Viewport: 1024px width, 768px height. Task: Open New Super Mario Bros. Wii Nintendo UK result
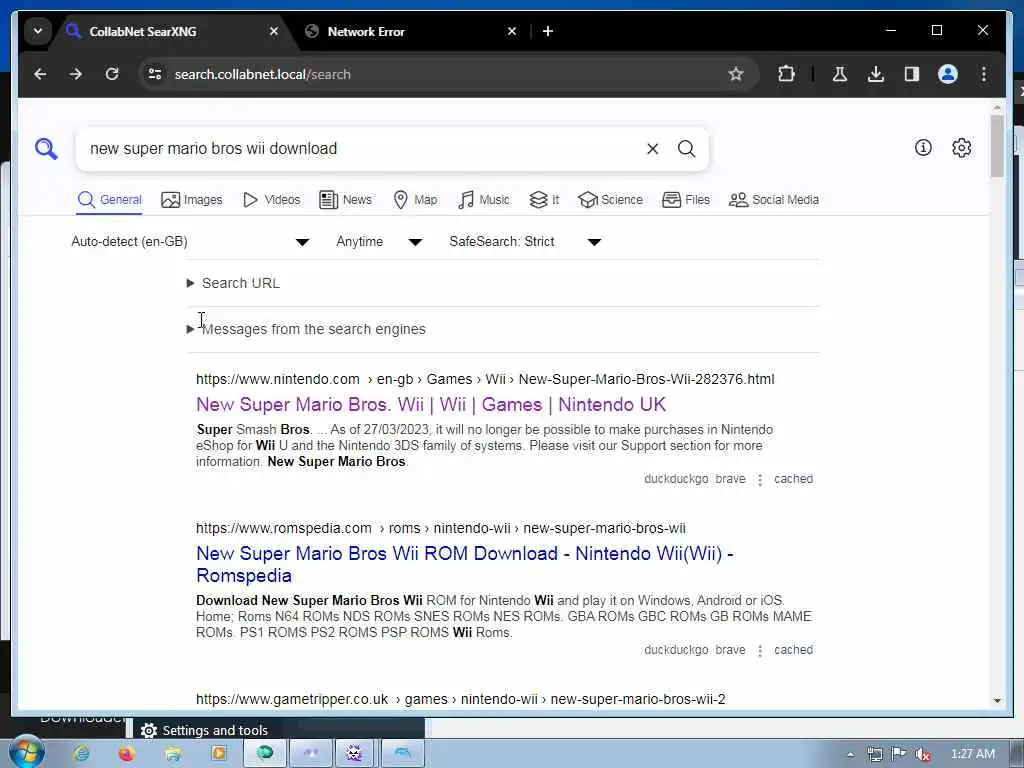point(431,405)
